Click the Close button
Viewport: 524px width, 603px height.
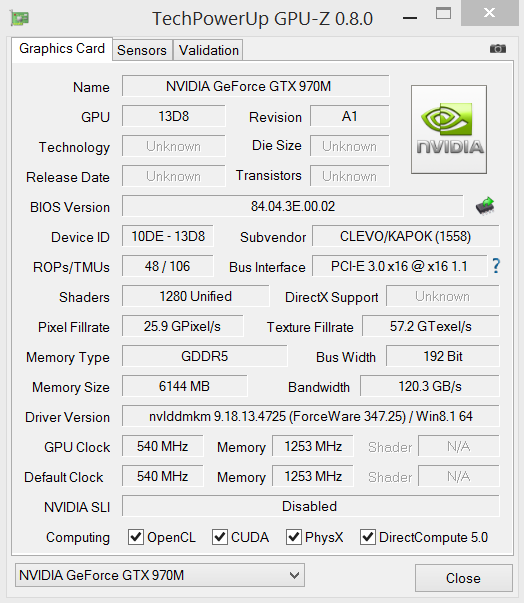464,578
